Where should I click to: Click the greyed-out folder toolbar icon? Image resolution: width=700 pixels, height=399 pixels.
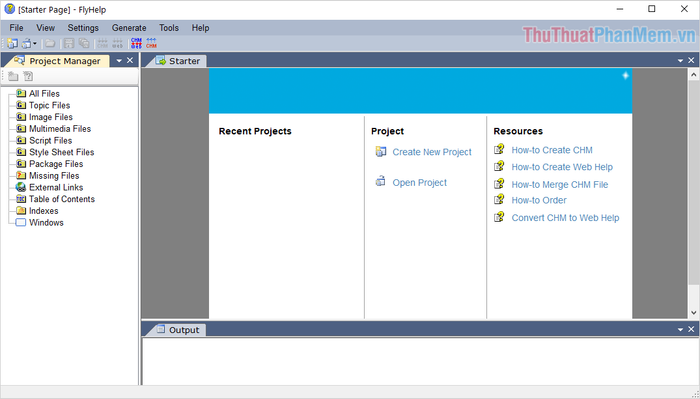click(50, 43)
